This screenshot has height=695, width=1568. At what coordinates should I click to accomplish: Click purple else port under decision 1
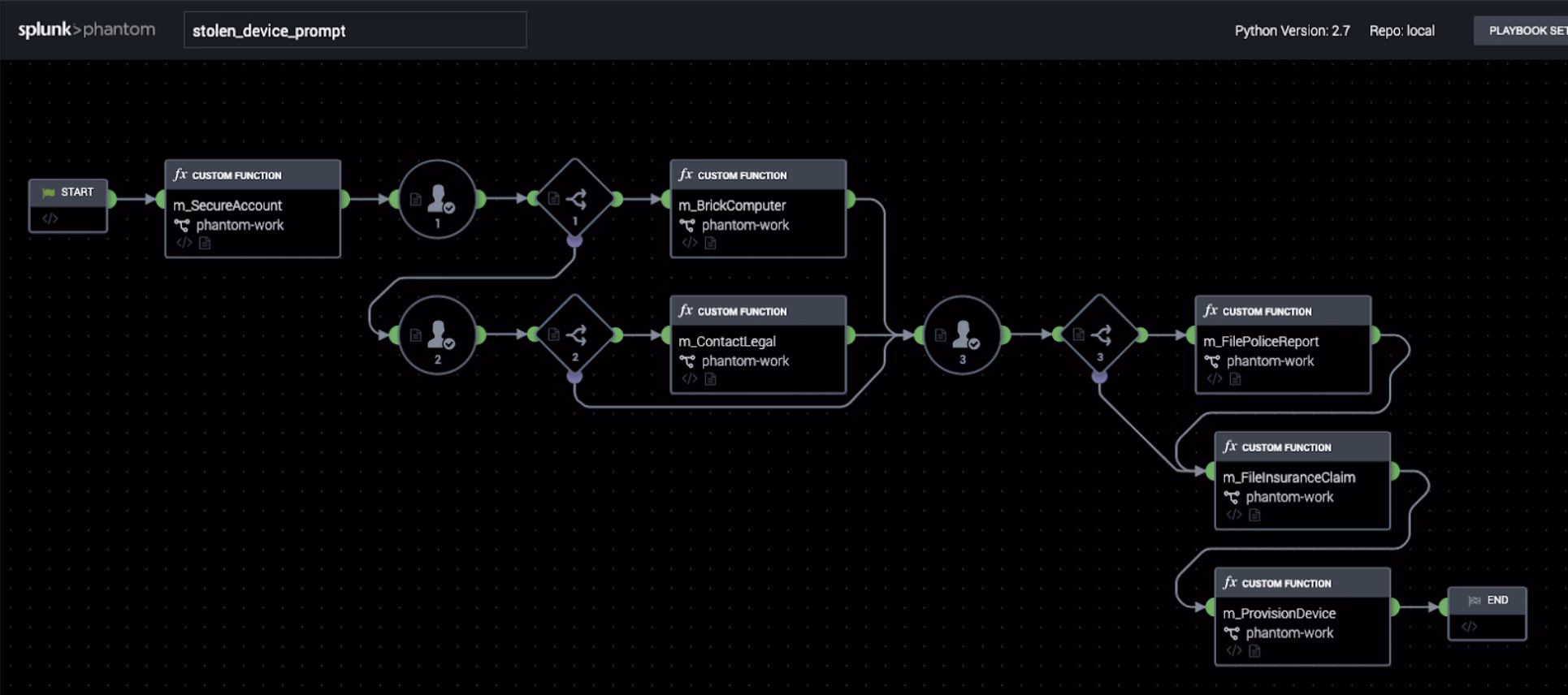coord(574,241)
